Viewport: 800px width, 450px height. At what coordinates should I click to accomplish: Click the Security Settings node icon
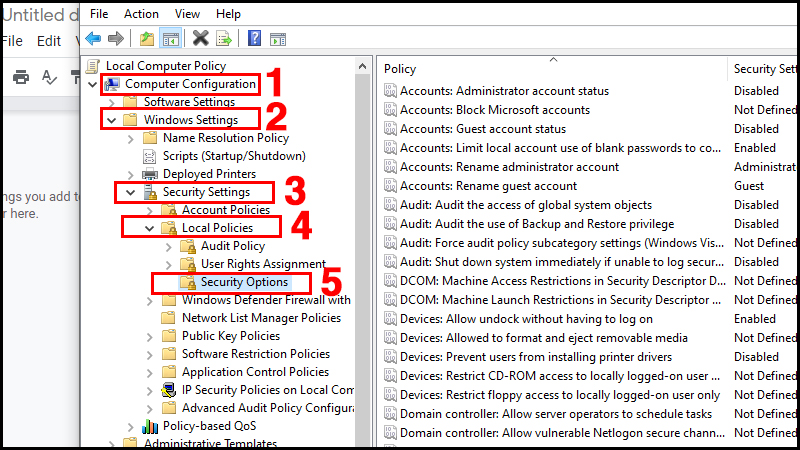pyautogui.click(x=150, y=192)
